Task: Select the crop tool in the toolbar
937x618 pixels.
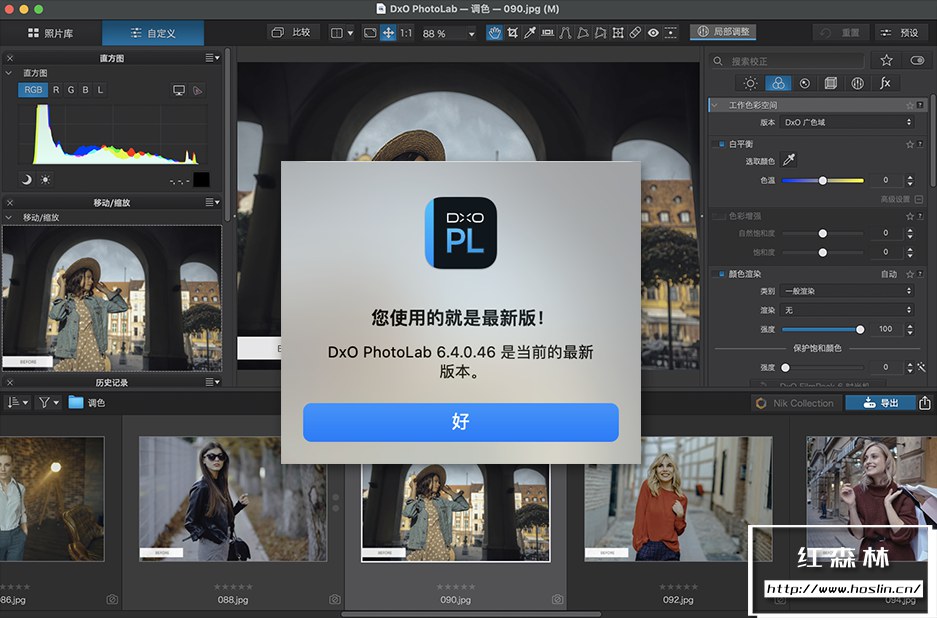Action: pos(512,33)
